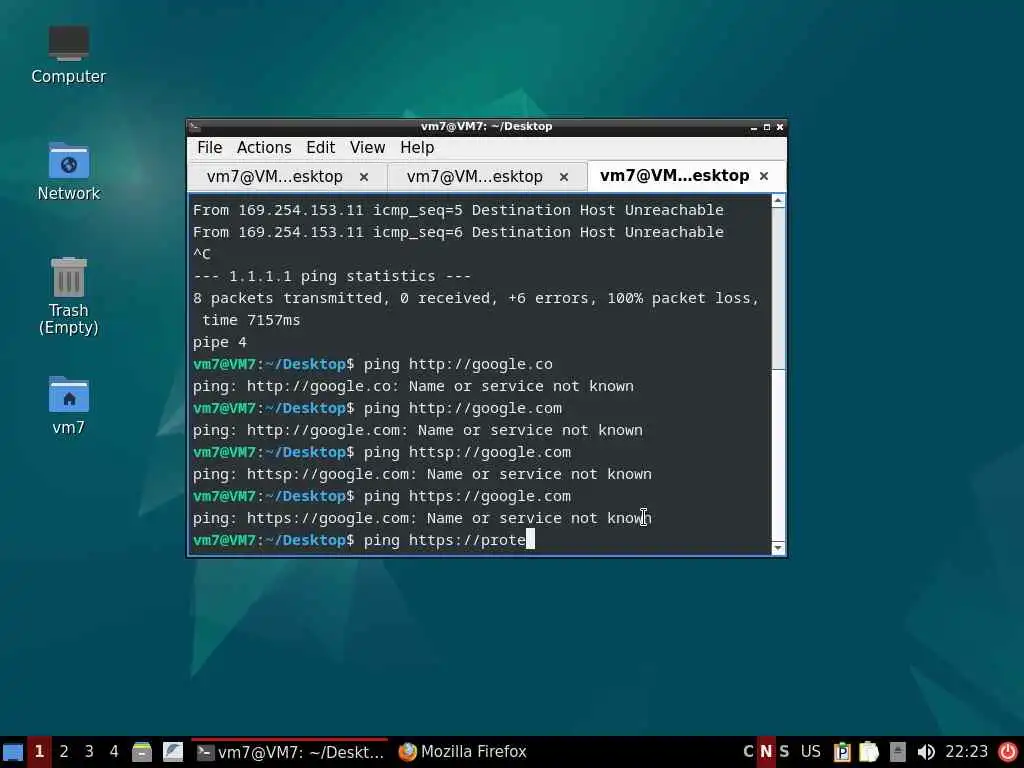Click the "8 packets transmitted" output line
Image resolution: width=1024 pixels, height=768 pixels.
[x=476, y=298]
